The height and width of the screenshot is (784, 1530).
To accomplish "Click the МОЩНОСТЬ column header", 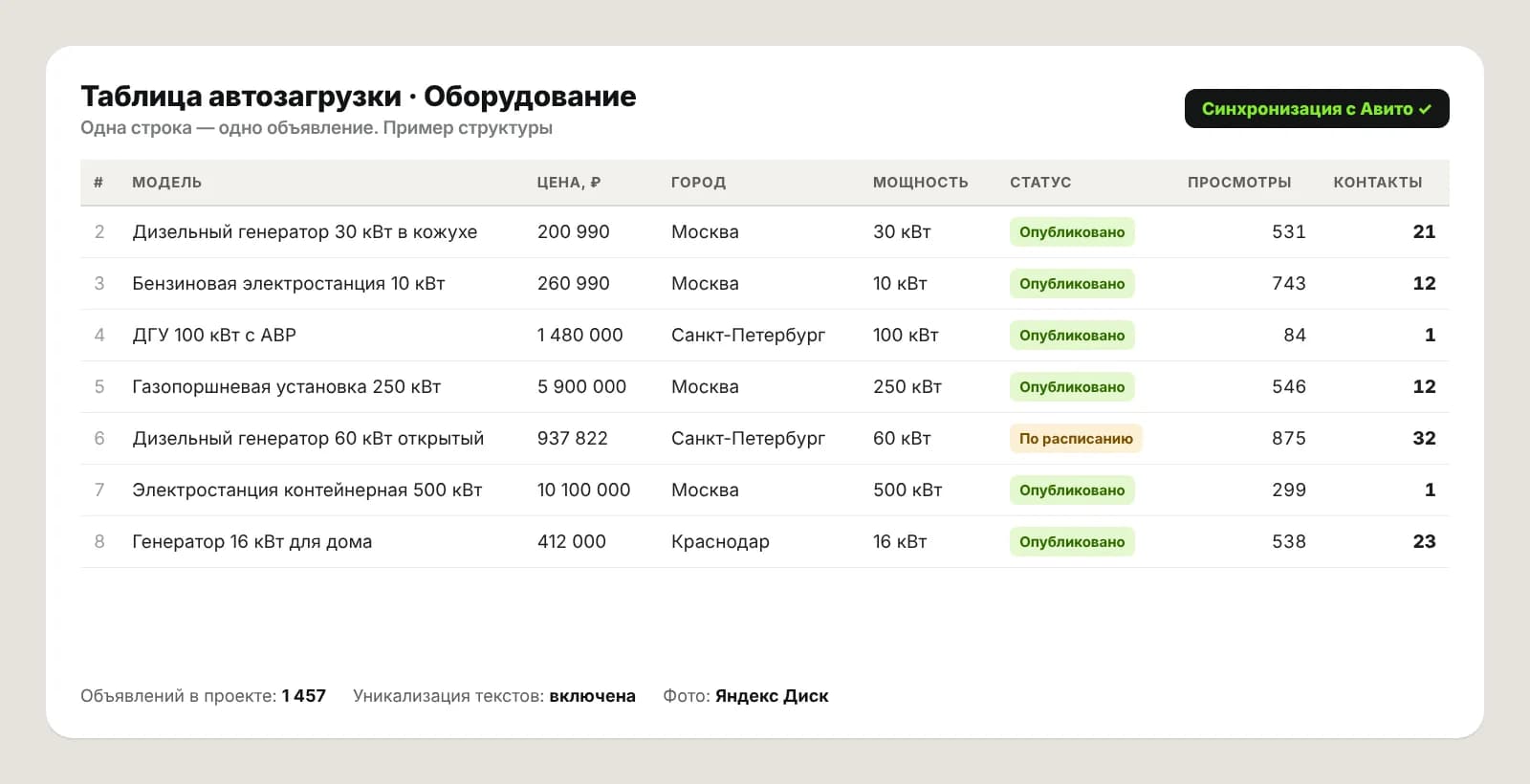I will pyautogui.click(x=920, y=183).
